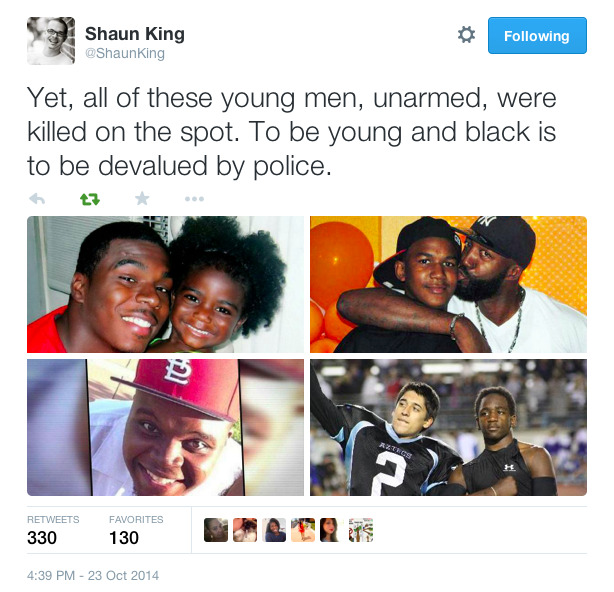This screenshot has width=614, height=592.
Task: Click the reply arrow icon
Action: [37, 199]
